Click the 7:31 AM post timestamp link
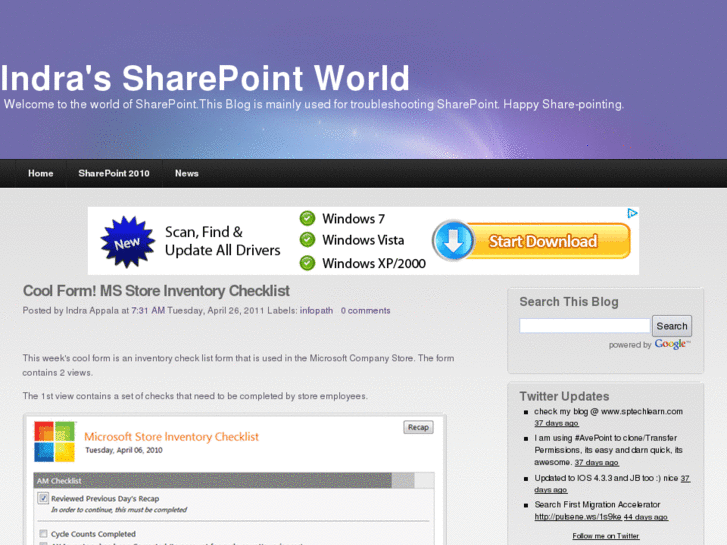Image resolution: width=727 pixels, height=545 pixels. pyautogui.click(x=148, y=311)
